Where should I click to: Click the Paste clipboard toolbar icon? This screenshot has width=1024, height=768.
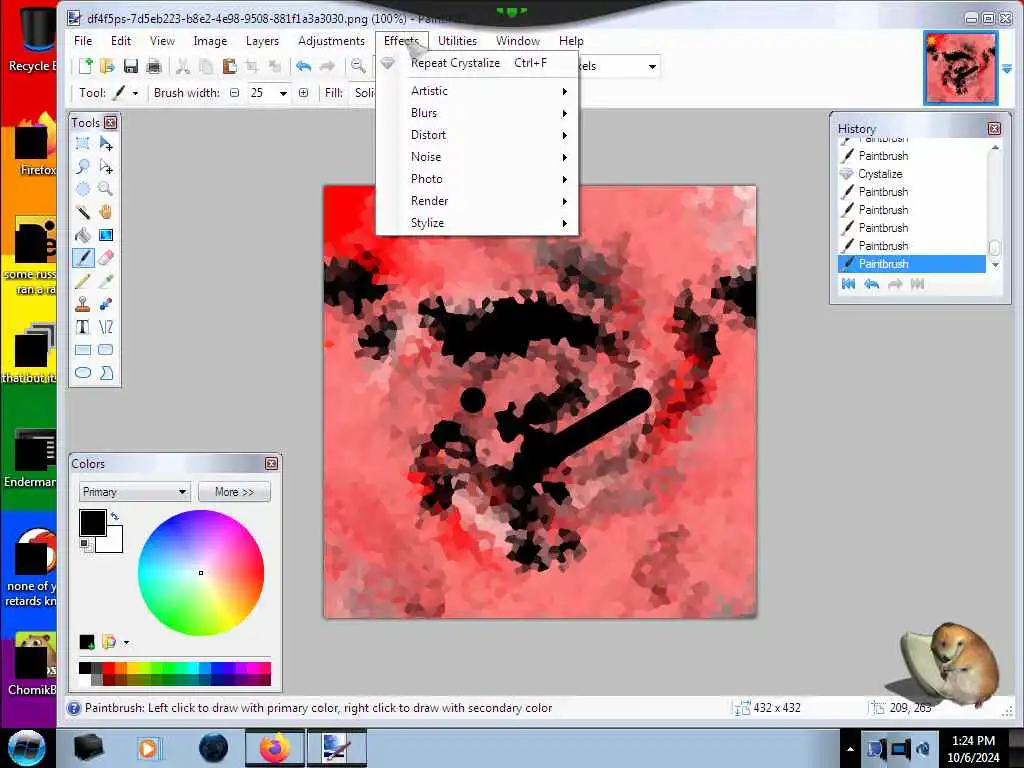pyautogui.click(x=229, y=66)
